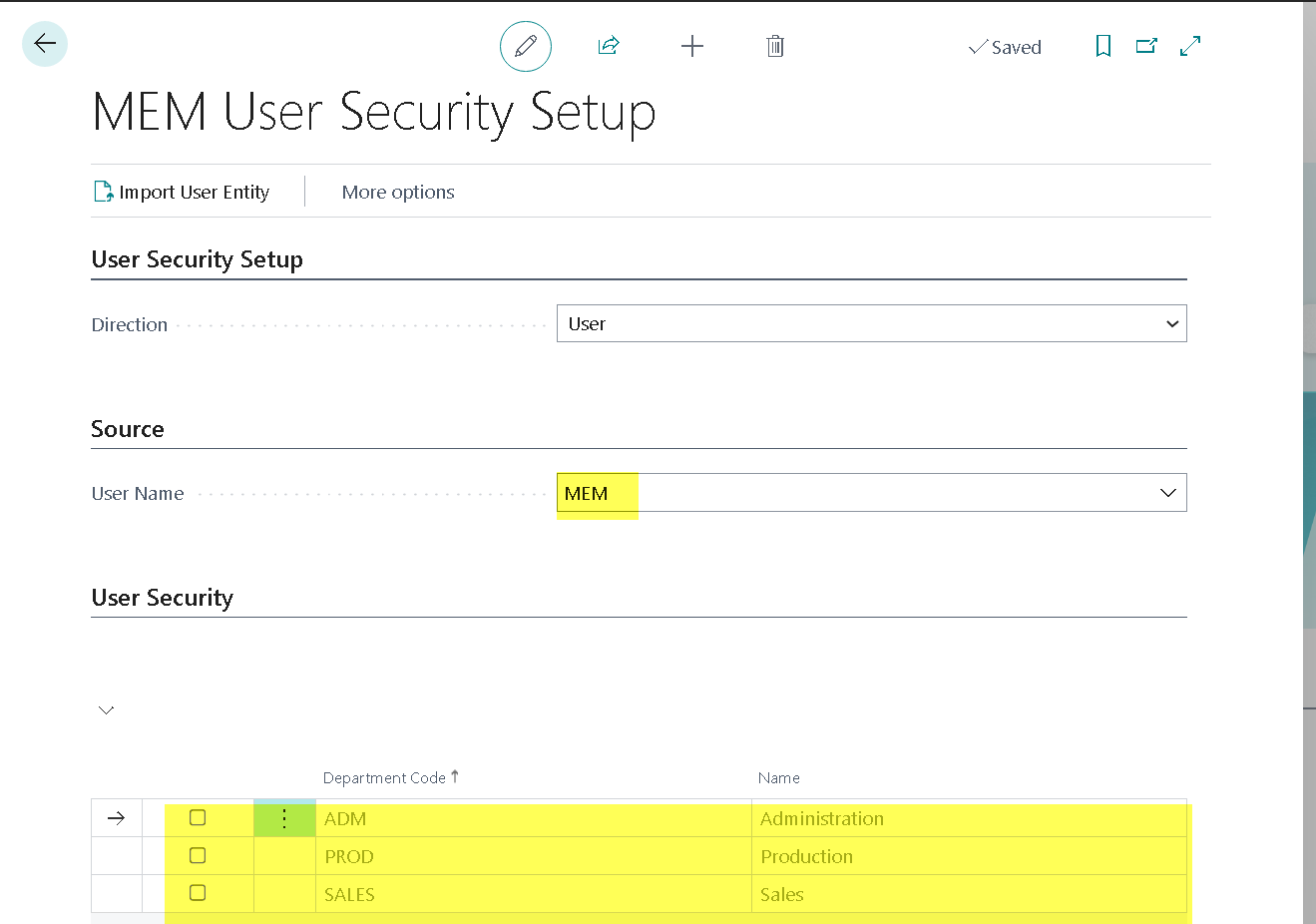Click the trash delete icon
The height and width of the screenshot is (924, 1316).
775,46
